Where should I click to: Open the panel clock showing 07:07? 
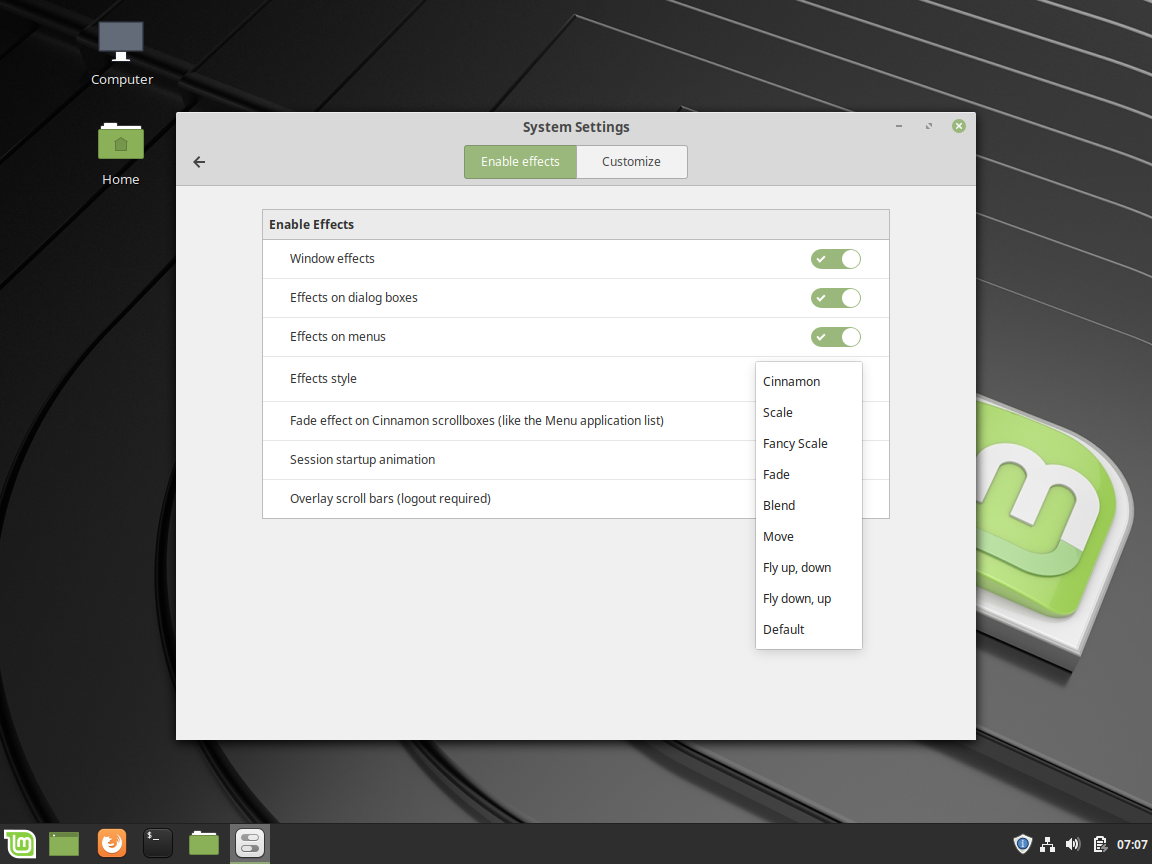tap(1131, 845)
